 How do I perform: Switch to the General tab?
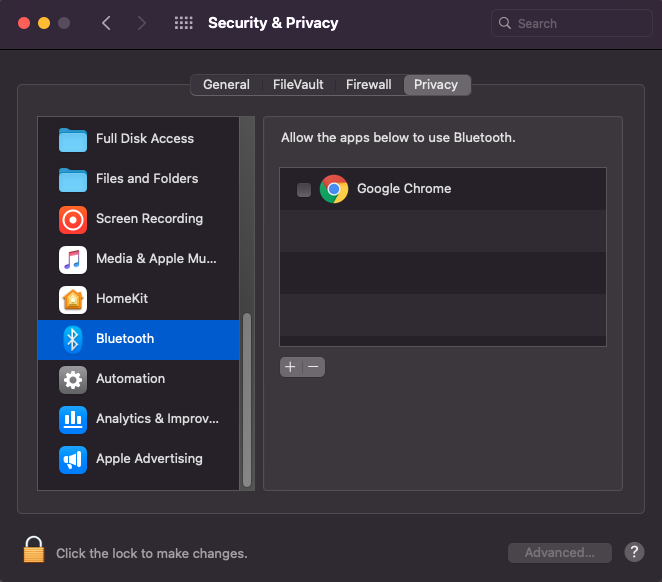(x=226, y=84)
